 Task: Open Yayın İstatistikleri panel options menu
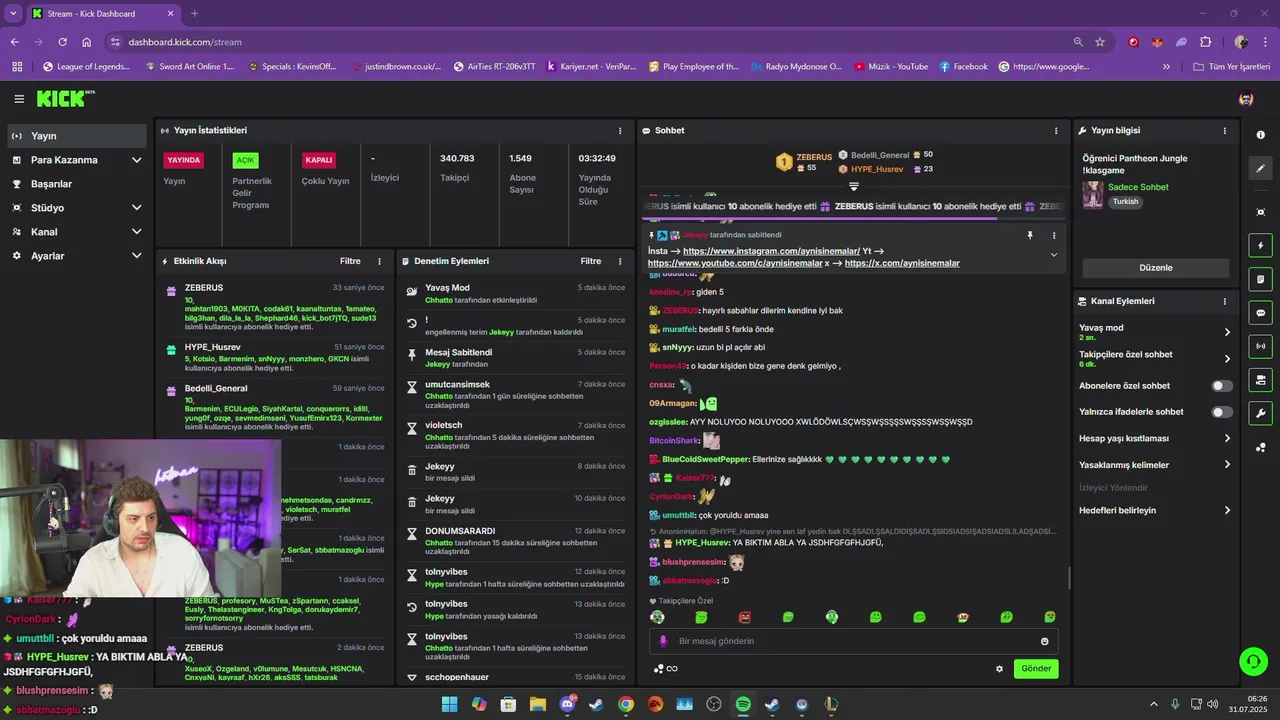(x=620, y=130)
